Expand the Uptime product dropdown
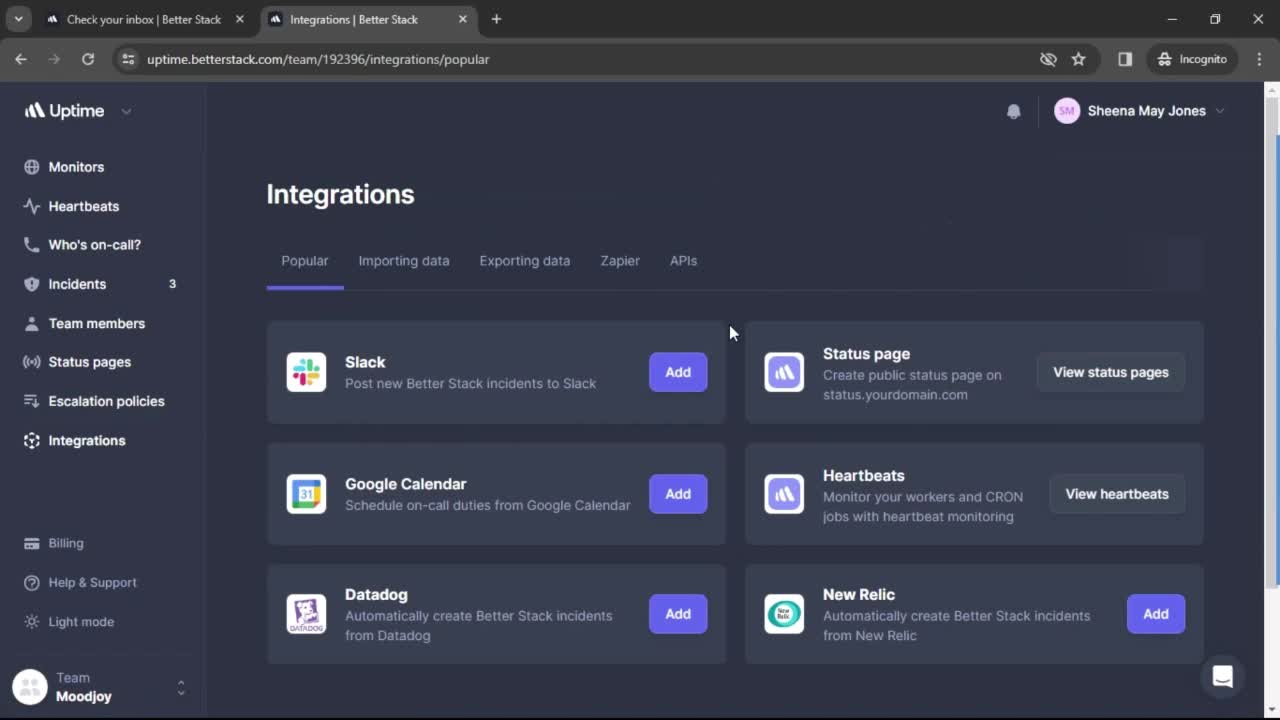Viewport: 1280px width, 720px height. 126,111
